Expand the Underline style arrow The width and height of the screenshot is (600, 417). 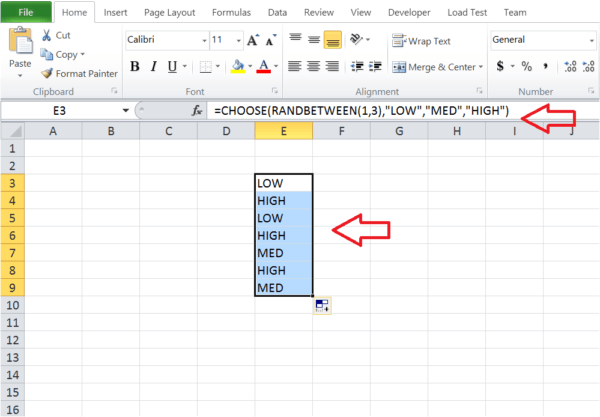184,67
